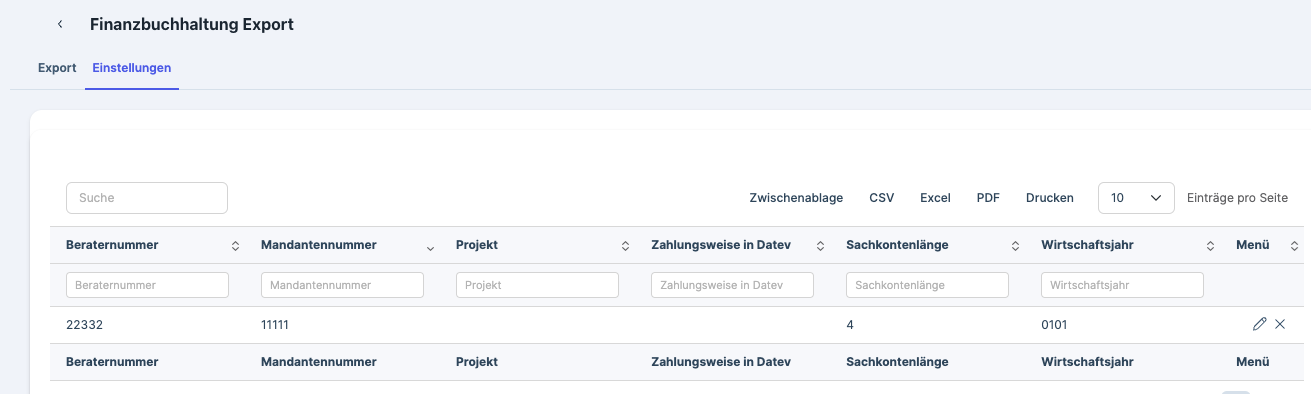Go back using the left chevron icon
This screenshot has height=394, width=1311.
coord(60,24)
